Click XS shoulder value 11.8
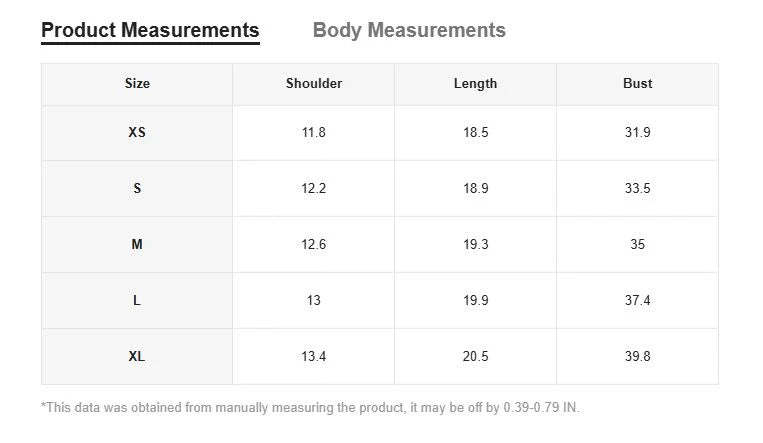The width and height of the screenshot is (763, 443). [314, 132]
